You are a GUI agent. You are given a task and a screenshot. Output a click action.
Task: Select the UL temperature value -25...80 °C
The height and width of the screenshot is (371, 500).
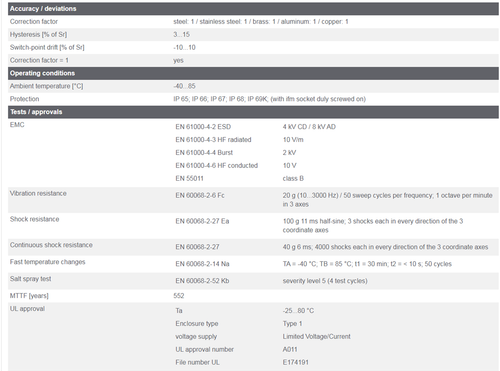pyautogui.click(x=298, y=311)
